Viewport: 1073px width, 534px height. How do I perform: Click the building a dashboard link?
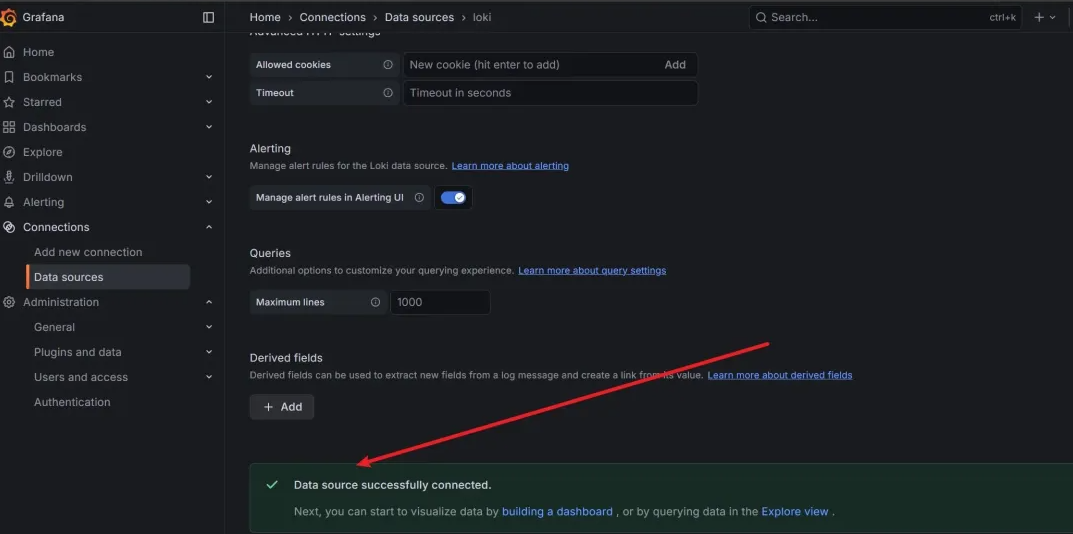pos(557,511)
